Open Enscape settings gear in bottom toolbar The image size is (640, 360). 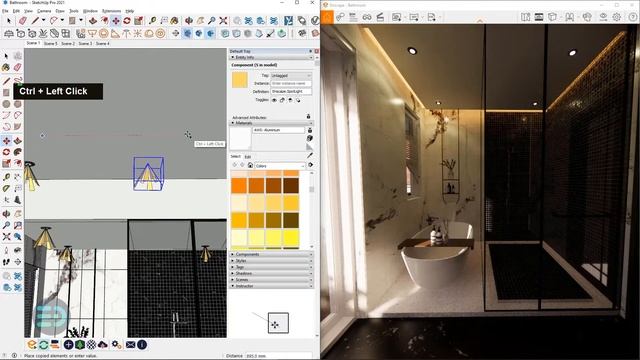point(116,345)
